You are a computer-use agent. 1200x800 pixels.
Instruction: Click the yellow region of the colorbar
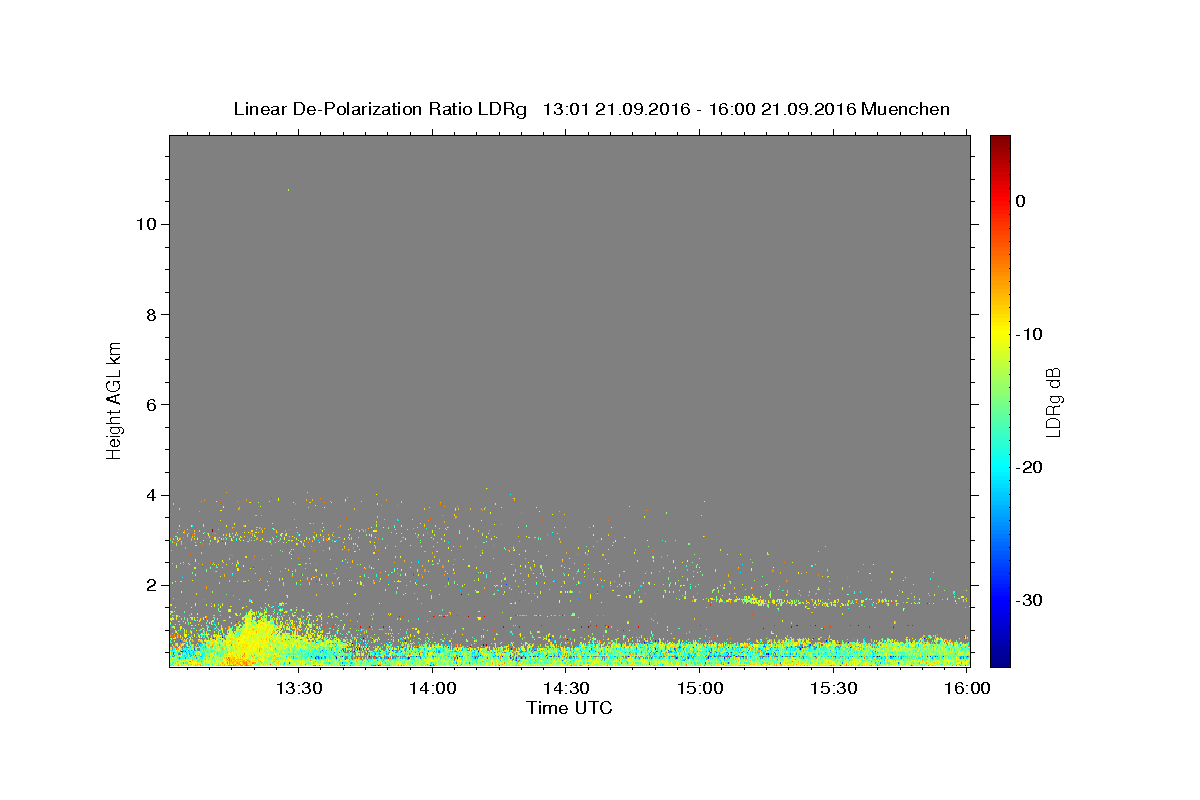click(1000, 330)
